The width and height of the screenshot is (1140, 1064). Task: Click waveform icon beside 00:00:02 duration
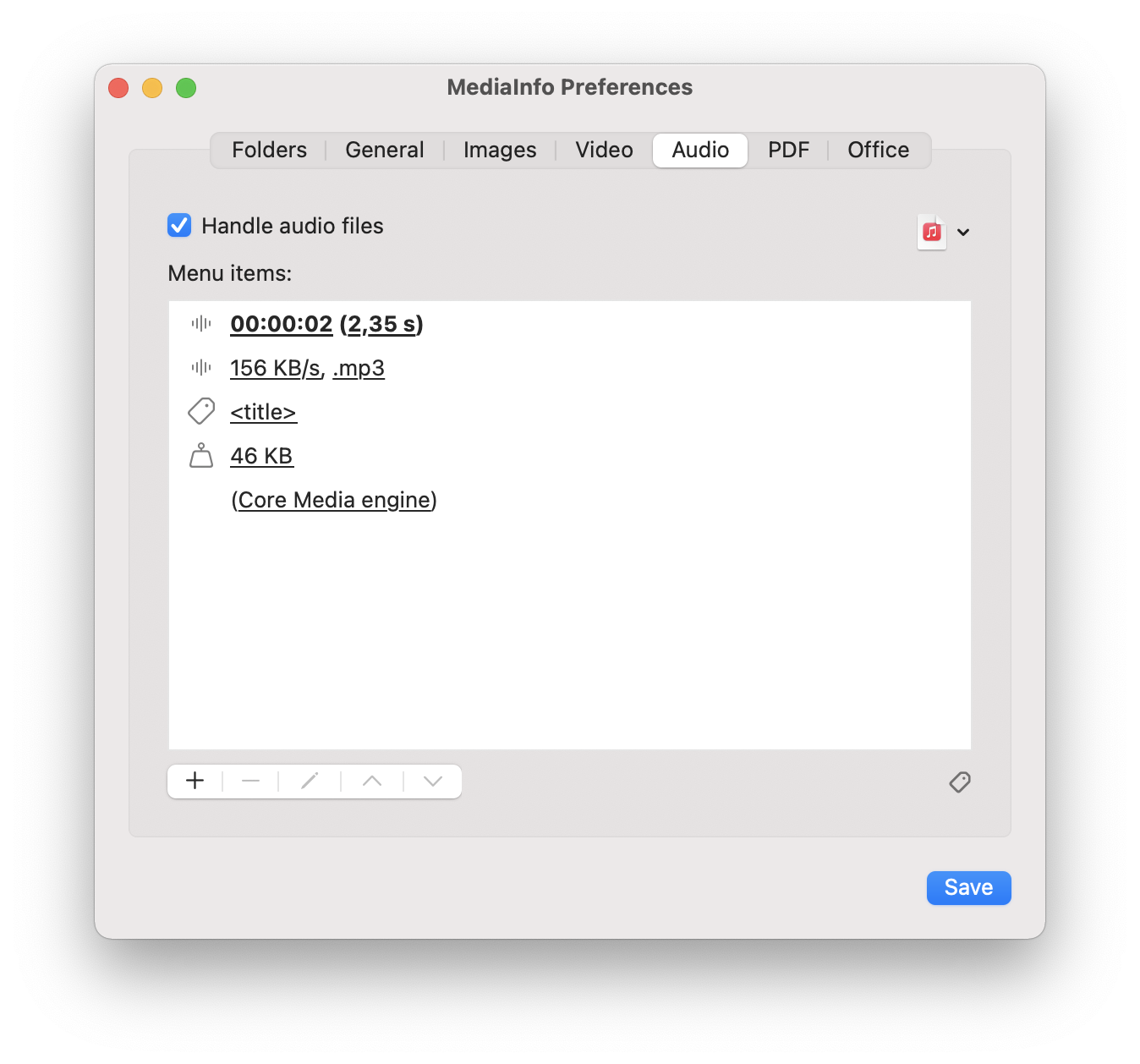(201, 323)
